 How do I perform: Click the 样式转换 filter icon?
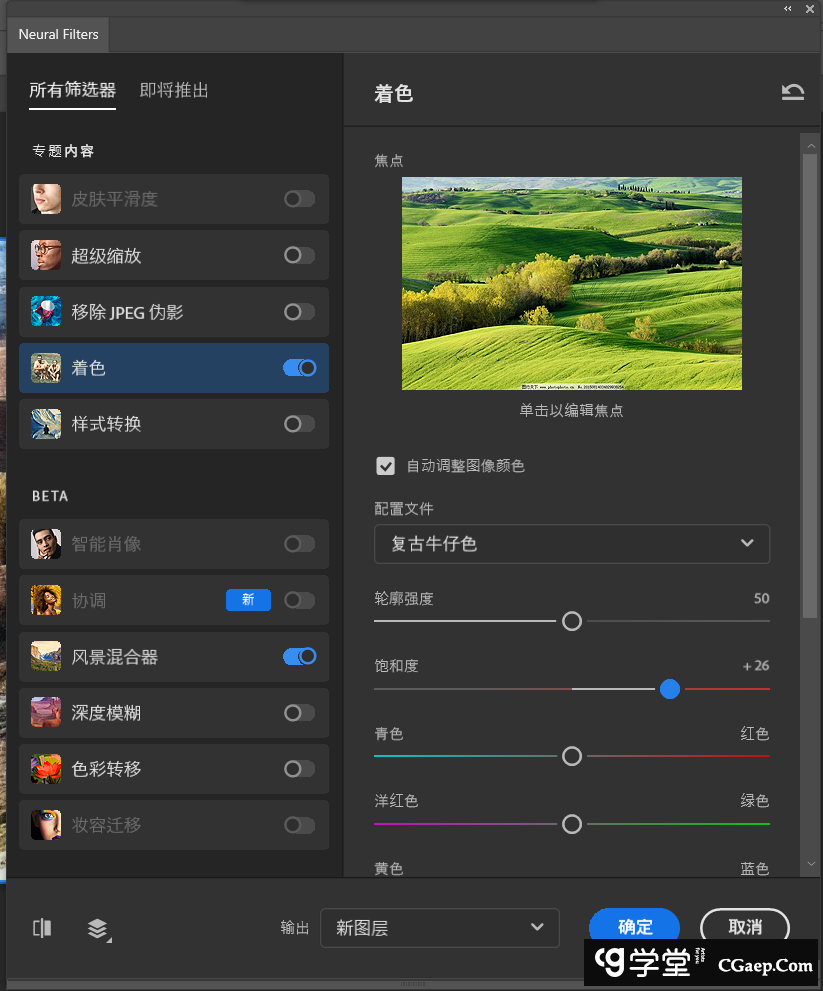click(x=46, y=424)
